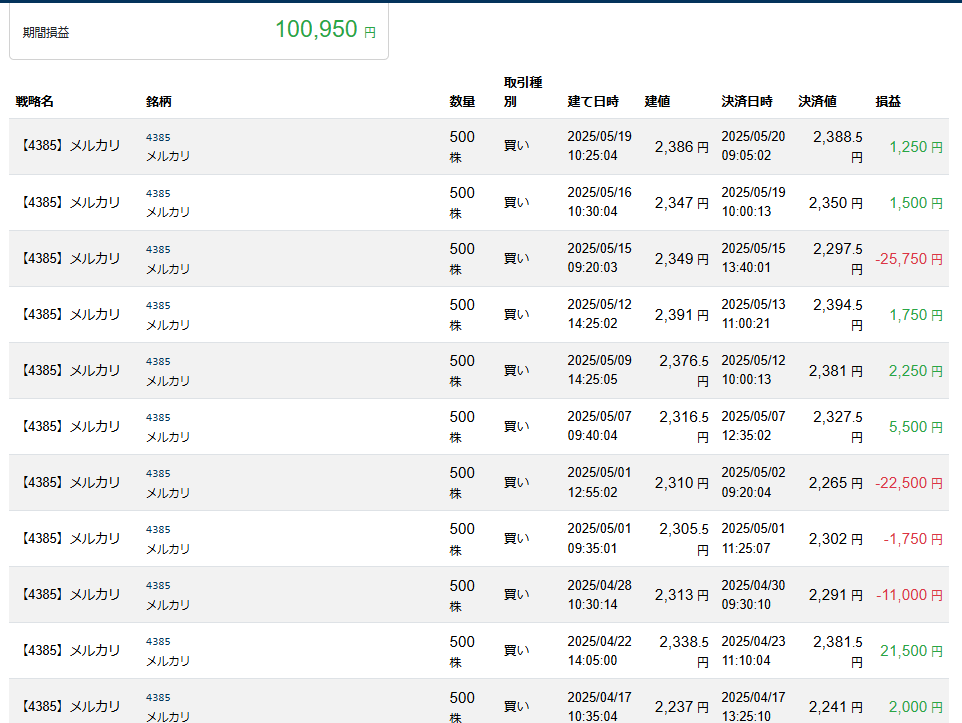
Task: Click entry price 2,237 円
Action: (x=682, y=706)
